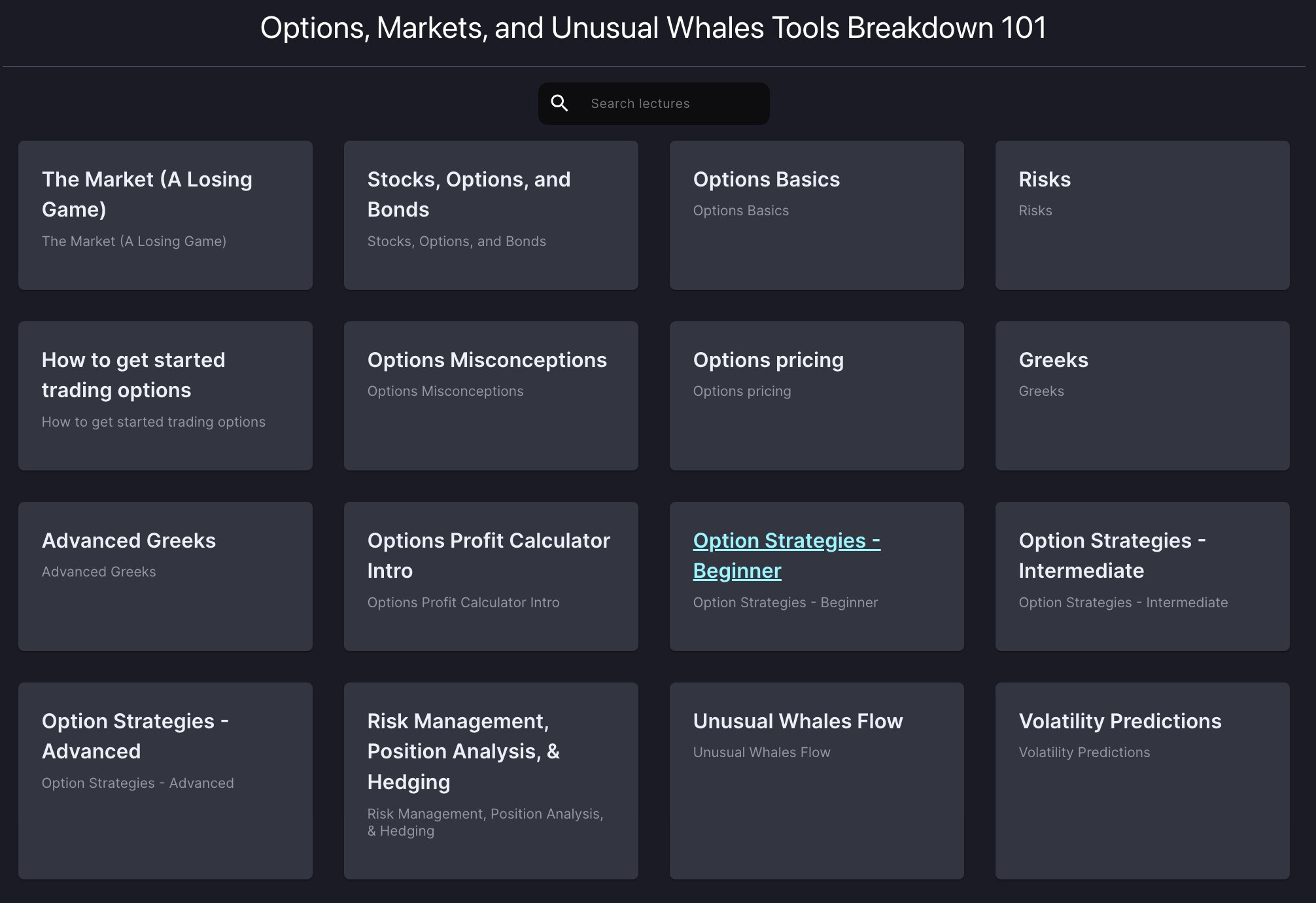Click gray subtitle 'Stocks, Options, and Bonds'
This screenshot has height=903, width=1316.
click(457, 241)
